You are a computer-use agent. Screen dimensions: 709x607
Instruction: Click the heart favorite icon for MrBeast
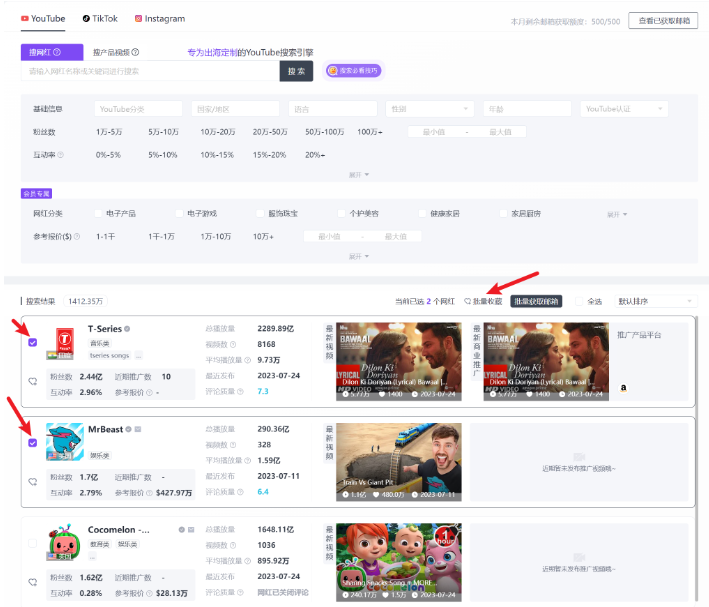point(33,482)
